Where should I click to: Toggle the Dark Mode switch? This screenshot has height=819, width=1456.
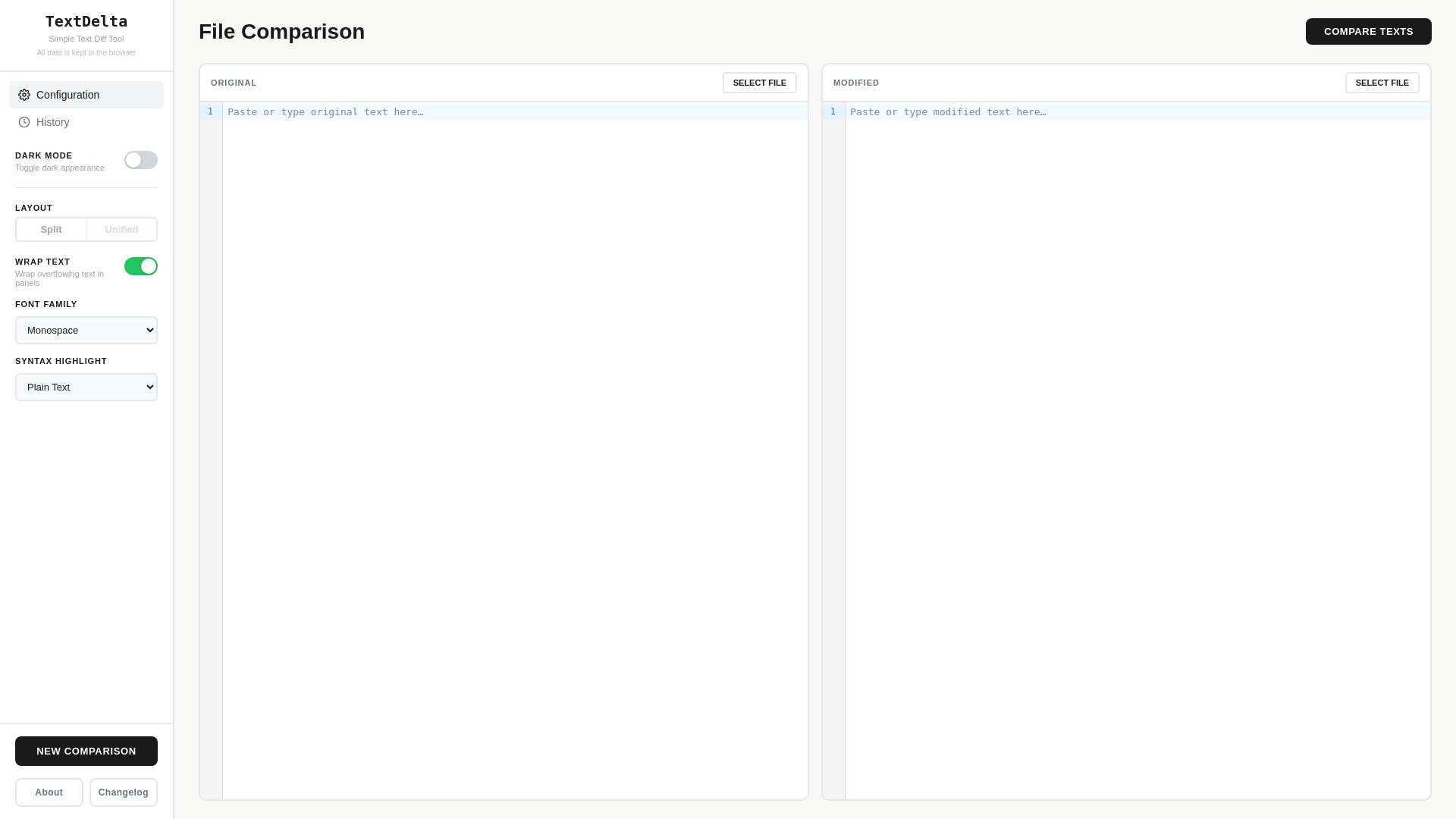pos(141,160)
